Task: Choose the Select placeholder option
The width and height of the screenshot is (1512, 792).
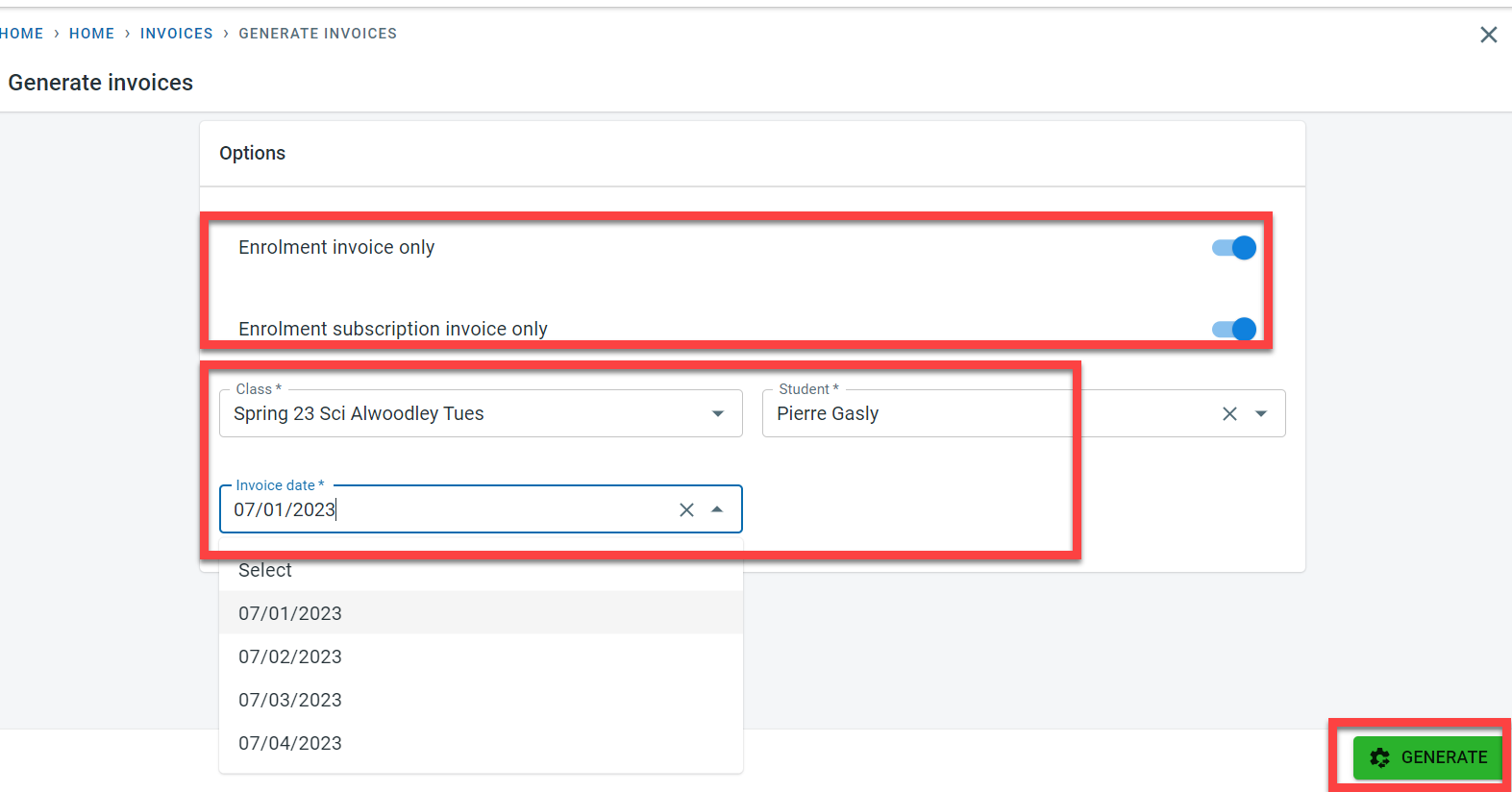Action: [x=265, y=570]
